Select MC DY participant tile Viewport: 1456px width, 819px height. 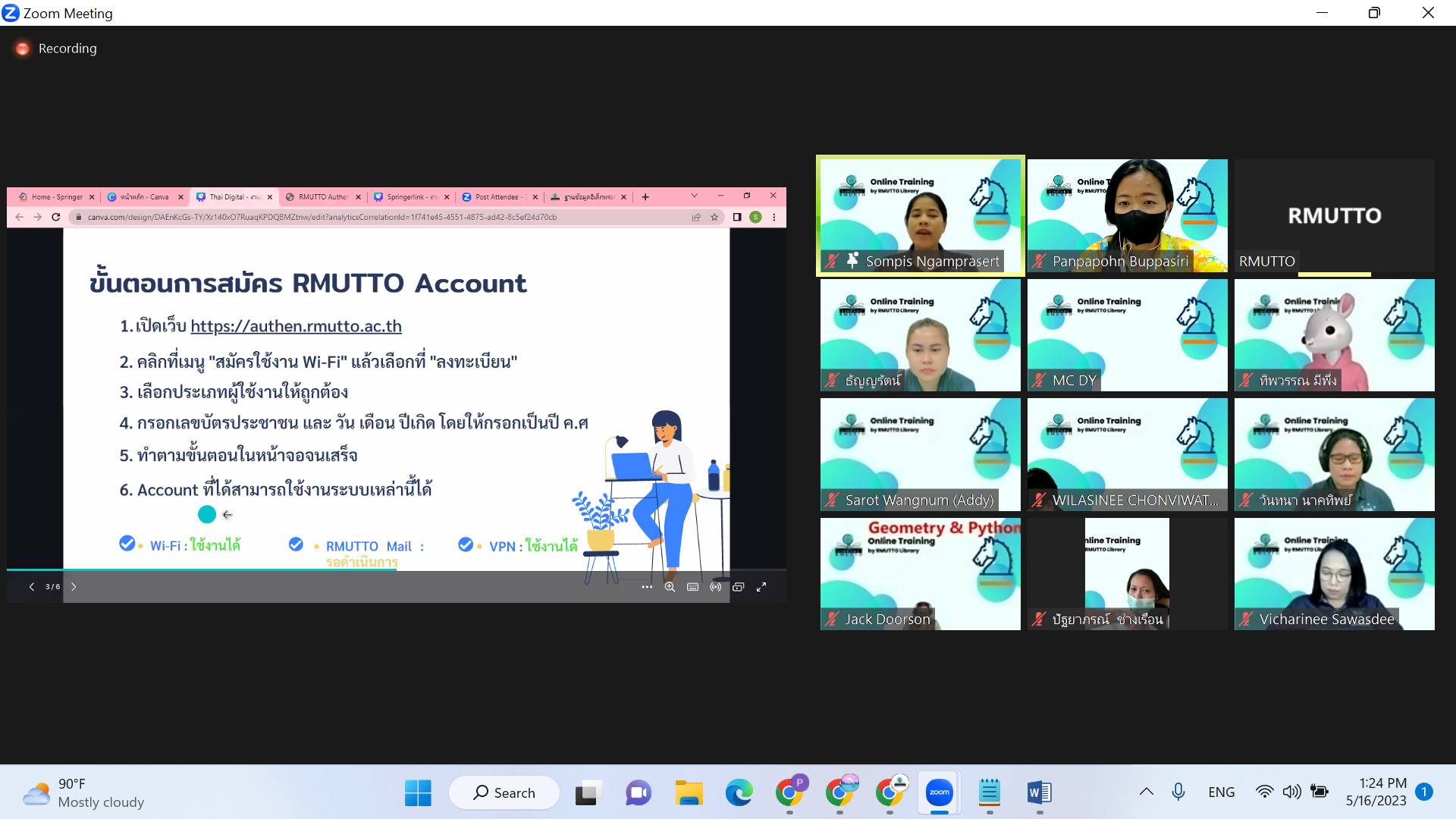(x=1128, y=335)
